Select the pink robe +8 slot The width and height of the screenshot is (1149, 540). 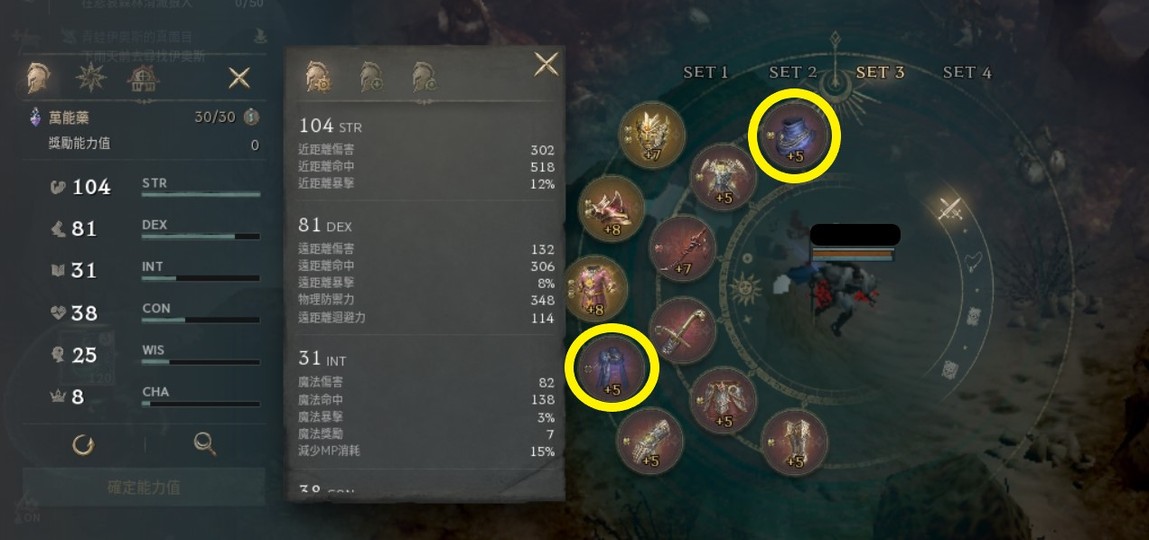coord(596,289)
